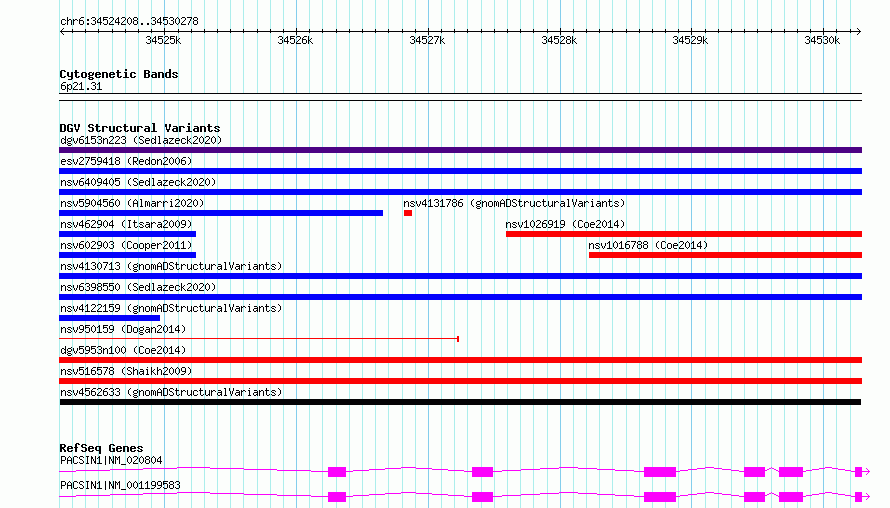This screenshot has height=508, width=890.
Task: Select the black nsv4562633 variant bar
Action: 460,402
